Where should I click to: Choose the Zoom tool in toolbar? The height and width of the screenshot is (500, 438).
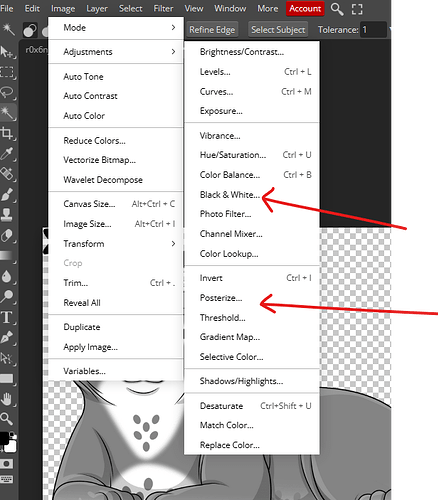(x=7, y=418)
